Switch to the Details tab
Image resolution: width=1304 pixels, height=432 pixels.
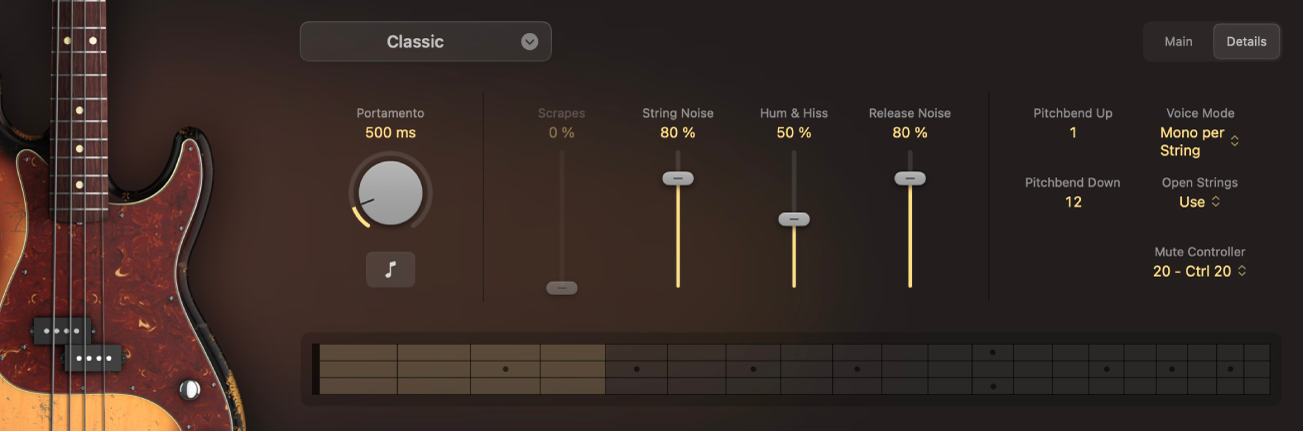[1246, 42]
